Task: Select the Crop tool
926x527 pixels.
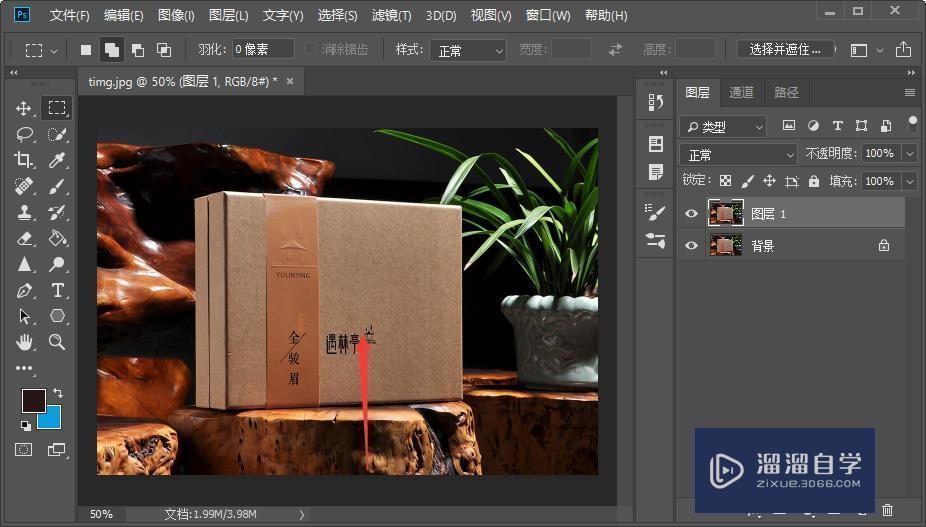Action: [24, 160]
